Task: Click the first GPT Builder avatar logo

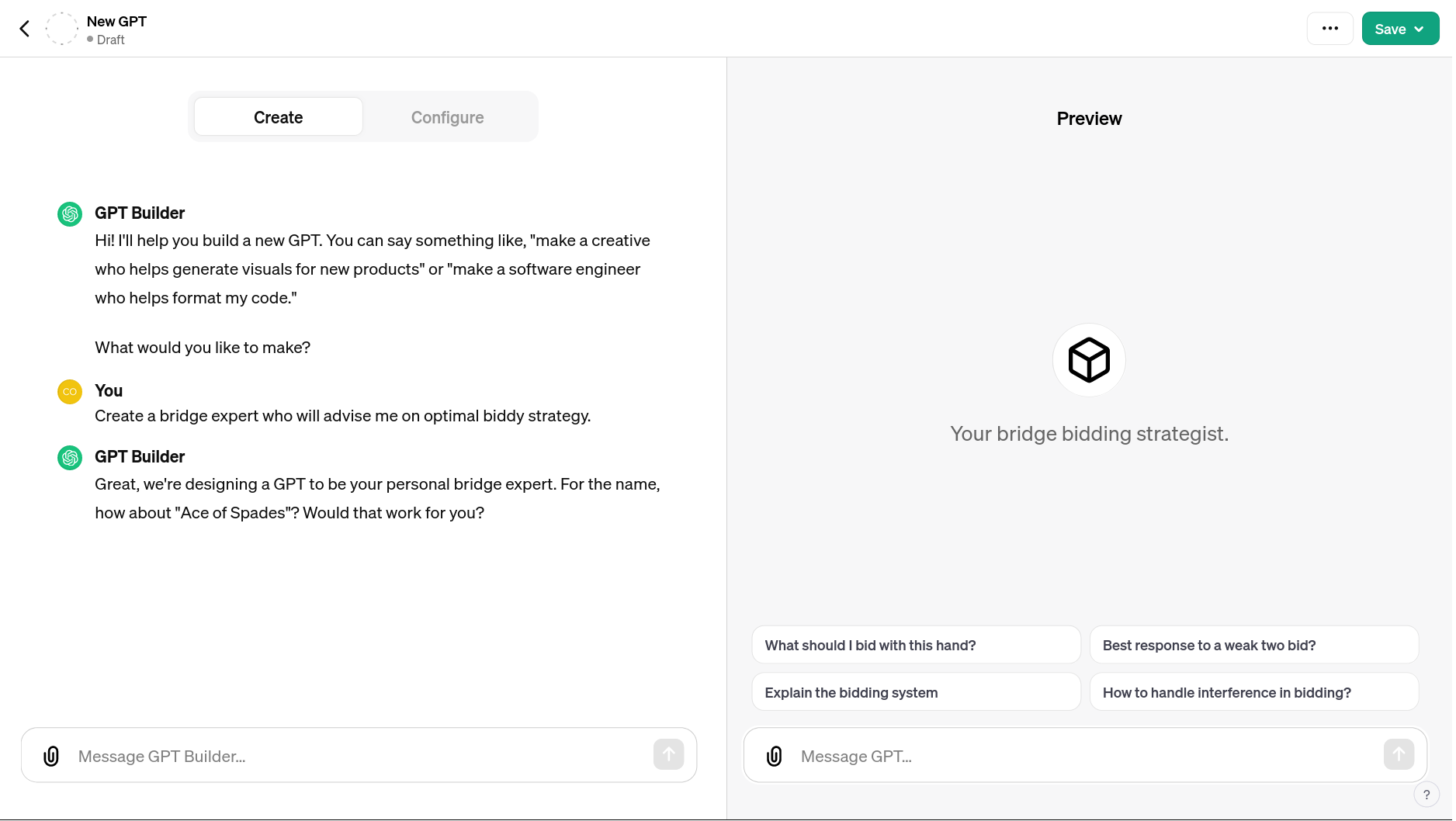Action: click(x=70, y=214)
